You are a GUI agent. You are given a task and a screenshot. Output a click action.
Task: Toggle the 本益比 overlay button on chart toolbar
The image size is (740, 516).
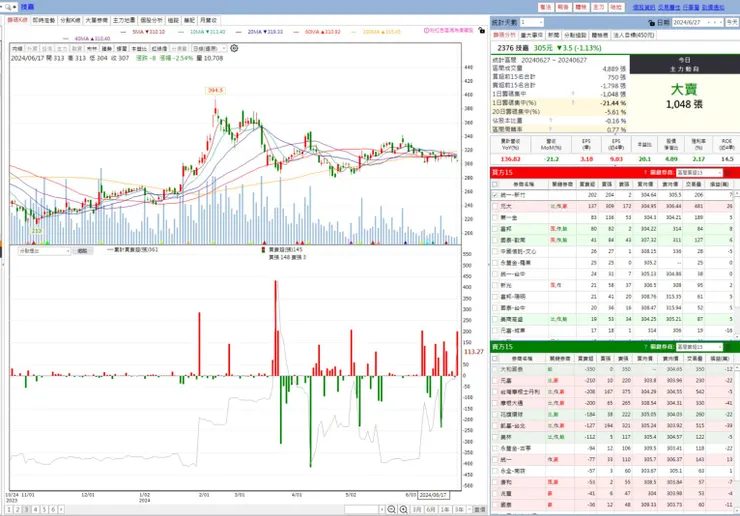pos(138,49)
